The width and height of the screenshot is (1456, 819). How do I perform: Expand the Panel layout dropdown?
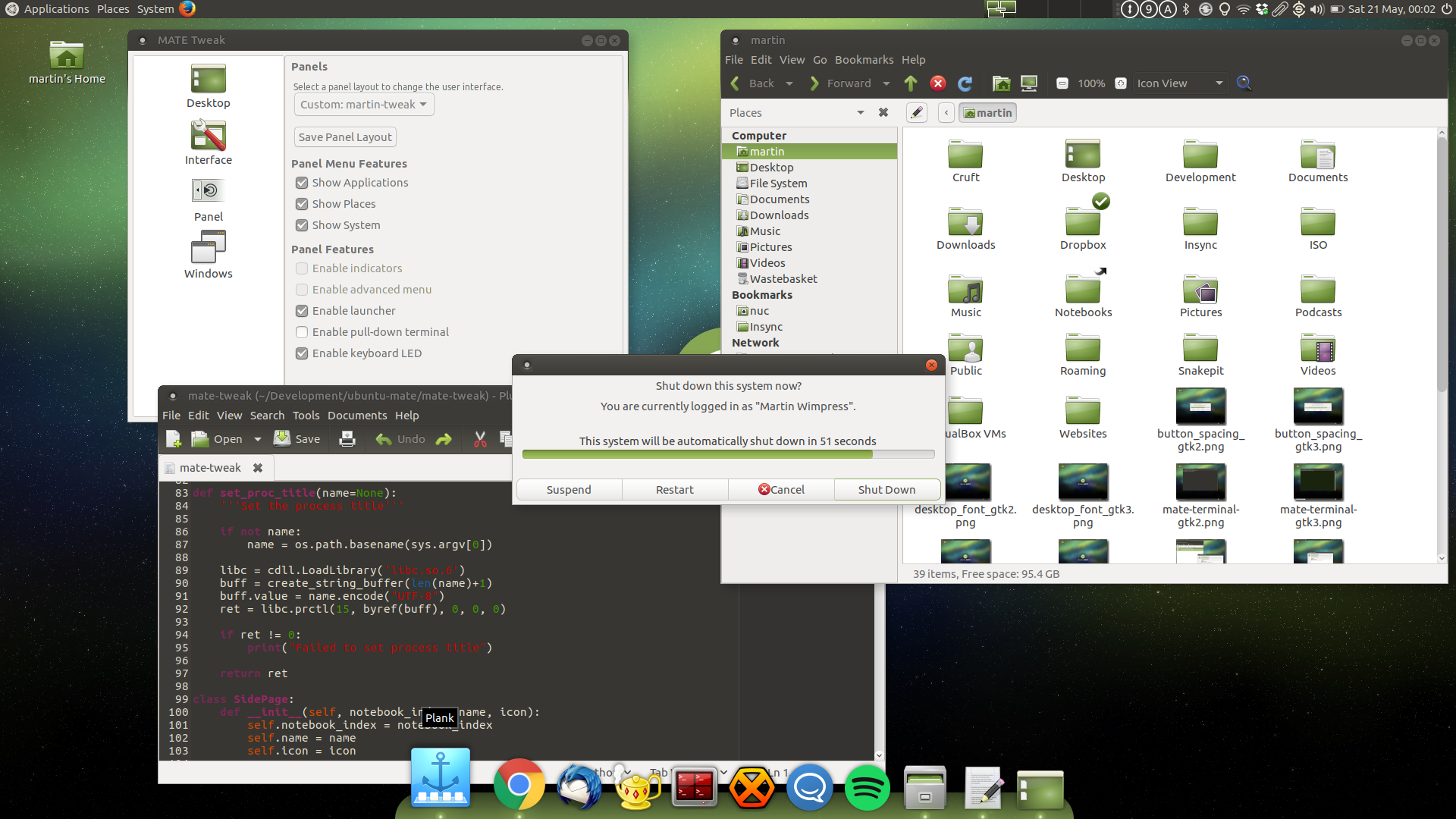pyautogui.click(x=362, y=106)
